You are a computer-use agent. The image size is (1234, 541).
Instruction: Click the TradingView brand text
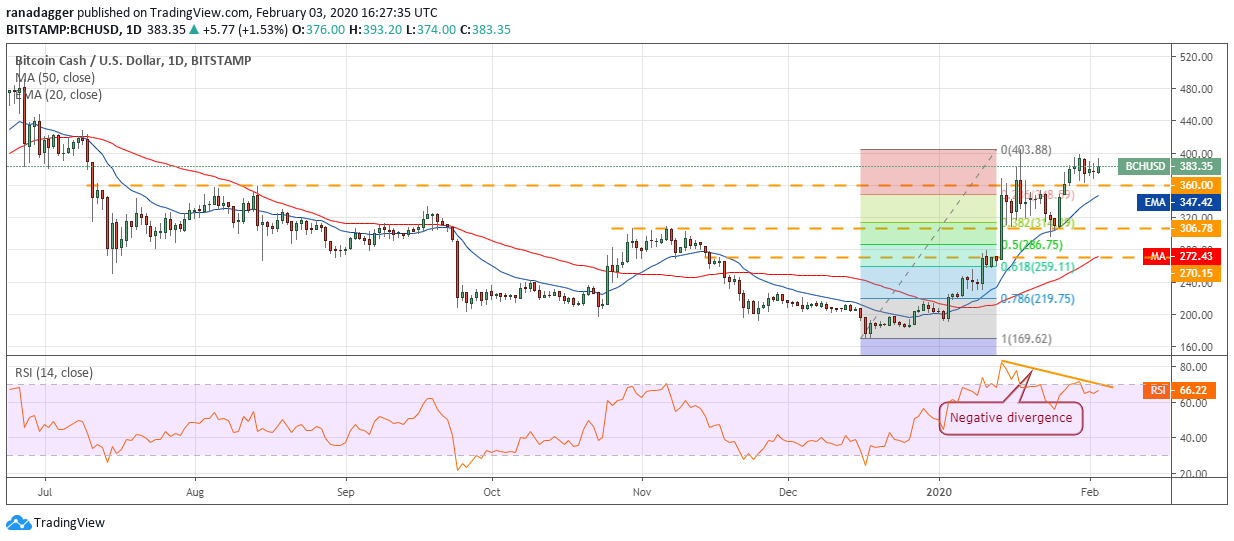pyautogui.click(x=69, y=522)
